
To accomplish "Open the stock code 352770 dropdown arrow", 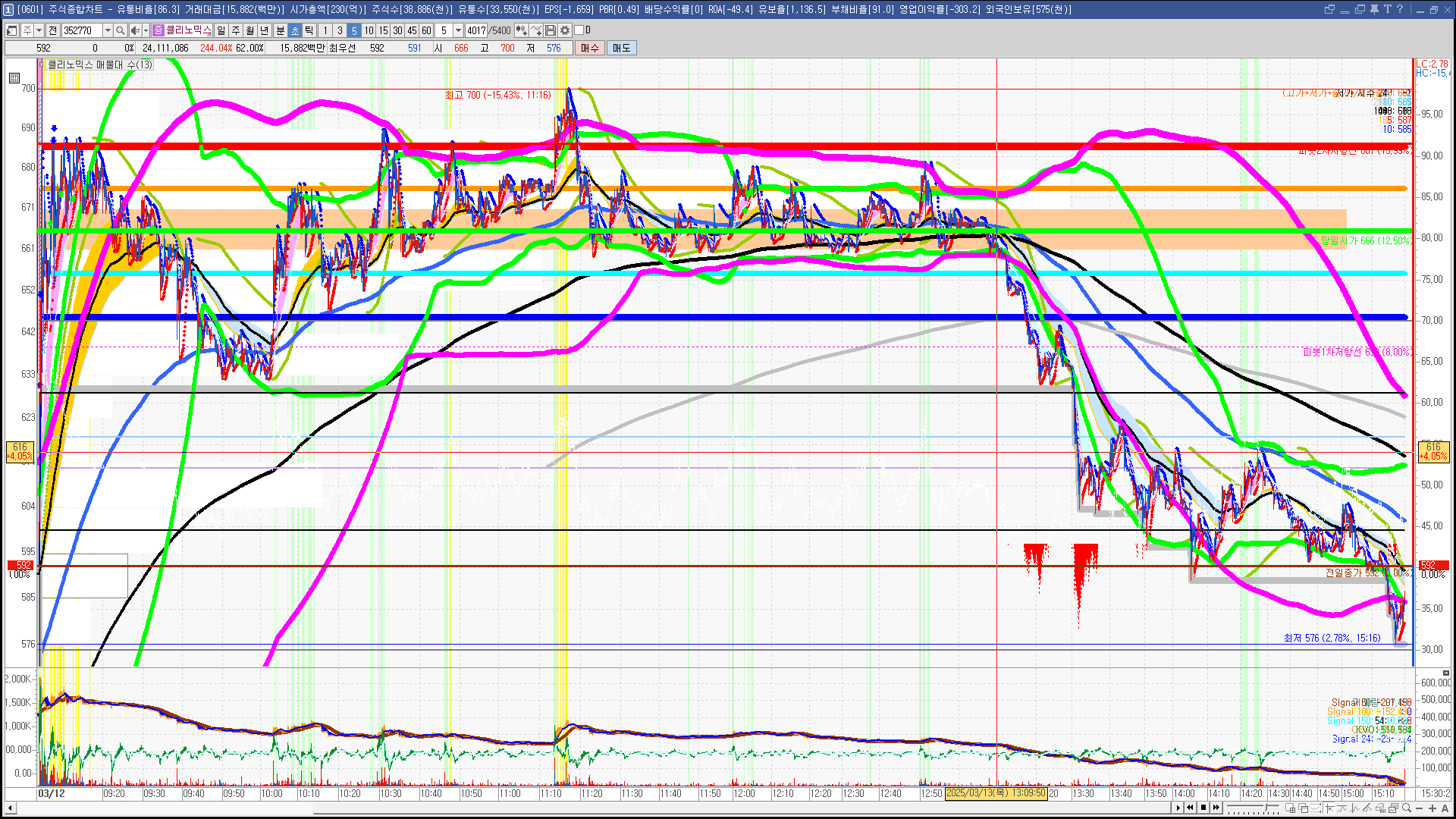I will click(108, 30).
